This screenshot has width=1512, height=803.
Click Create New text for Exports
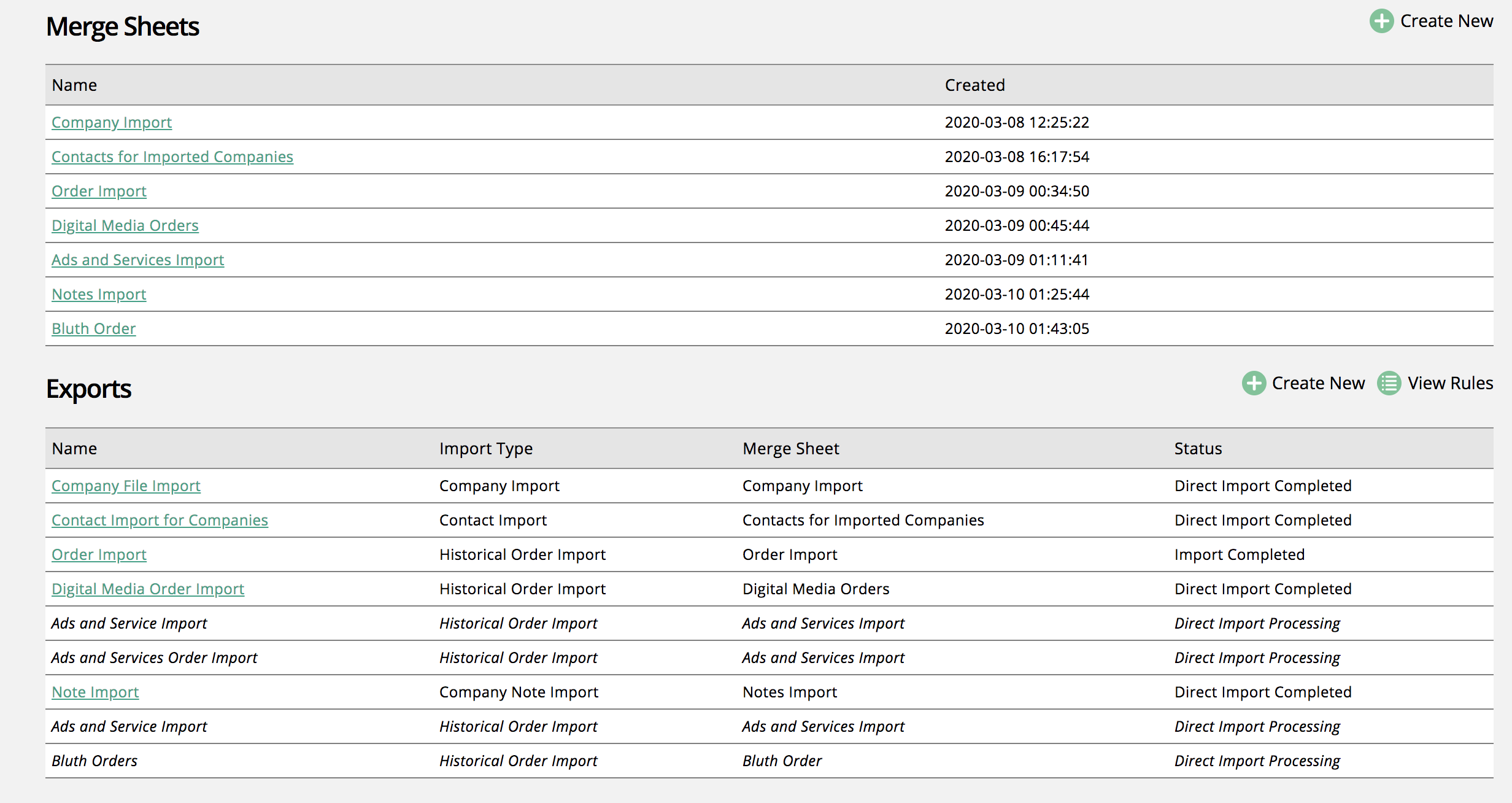tap(1318, 384)
